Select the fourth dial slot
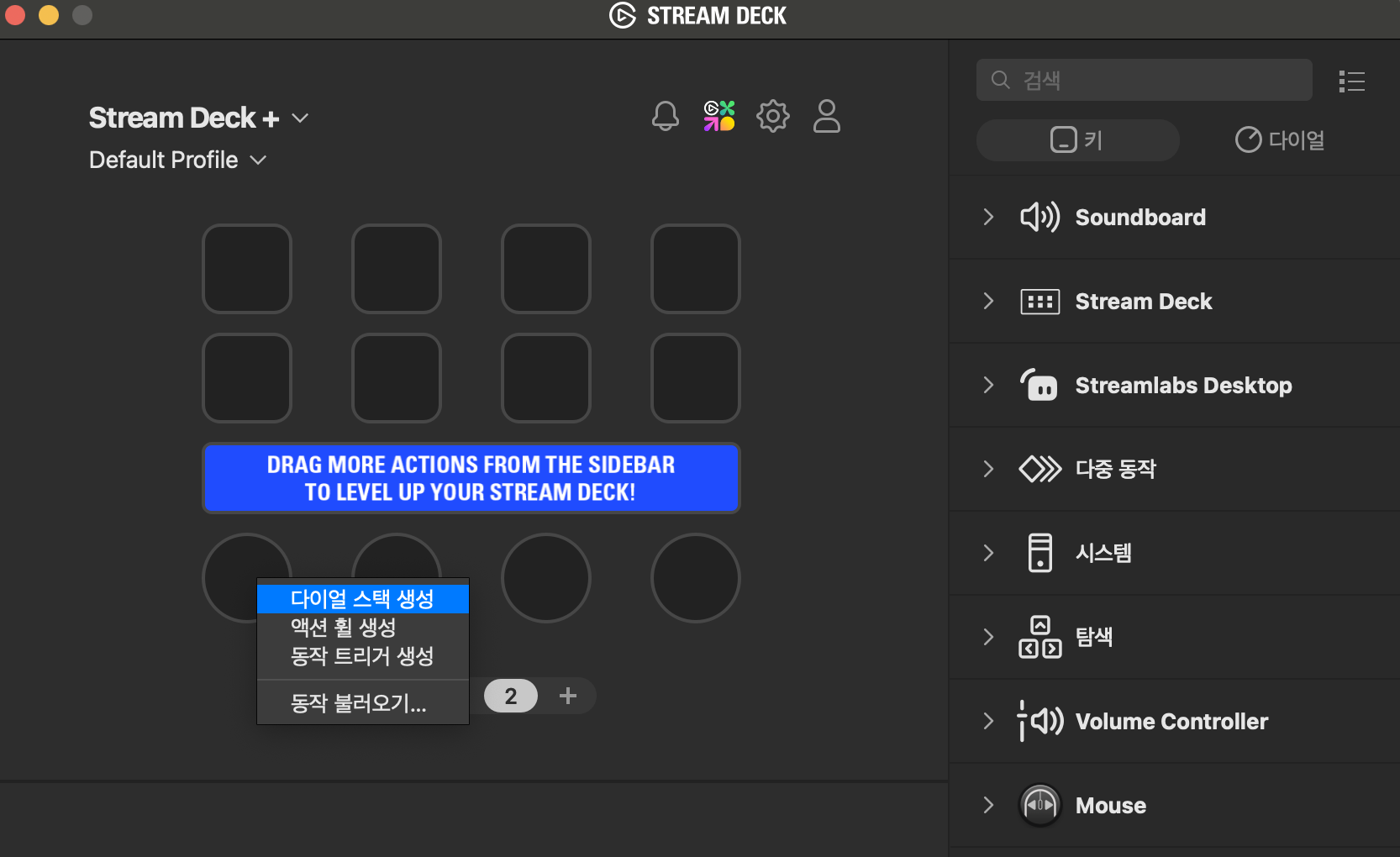This screenshot has width=1400, height=857. pos(696,578)
